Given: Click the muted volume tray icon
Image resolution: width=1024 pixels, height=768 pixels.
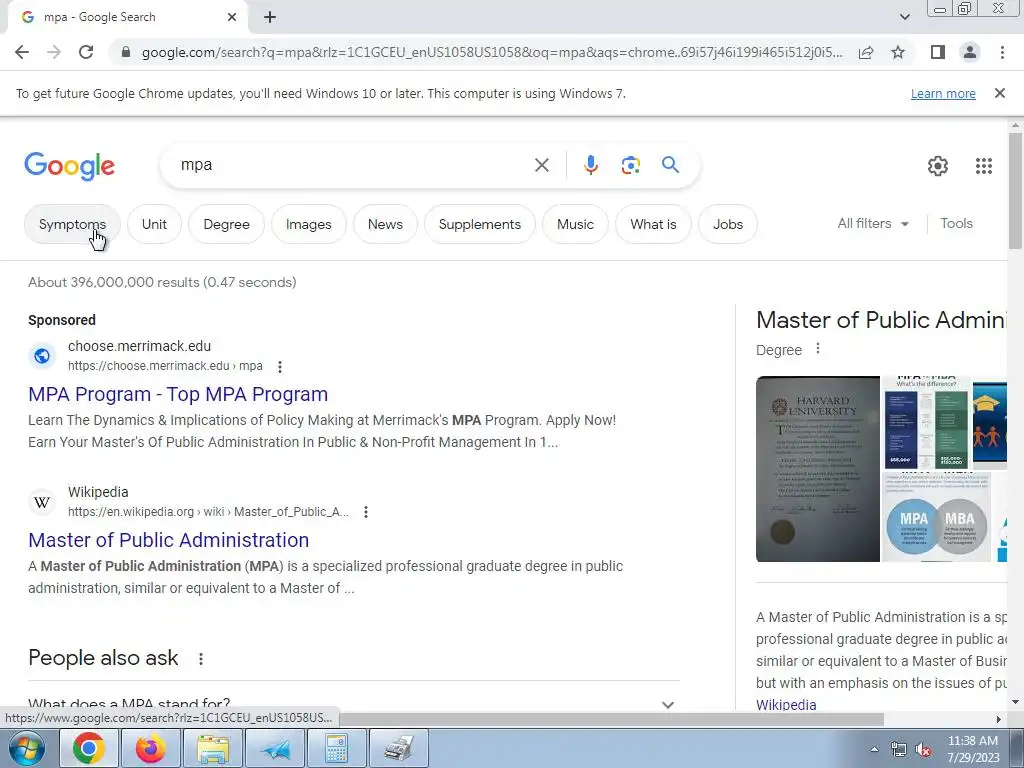Looking at the screenshot, I should (x=923, y=750).
